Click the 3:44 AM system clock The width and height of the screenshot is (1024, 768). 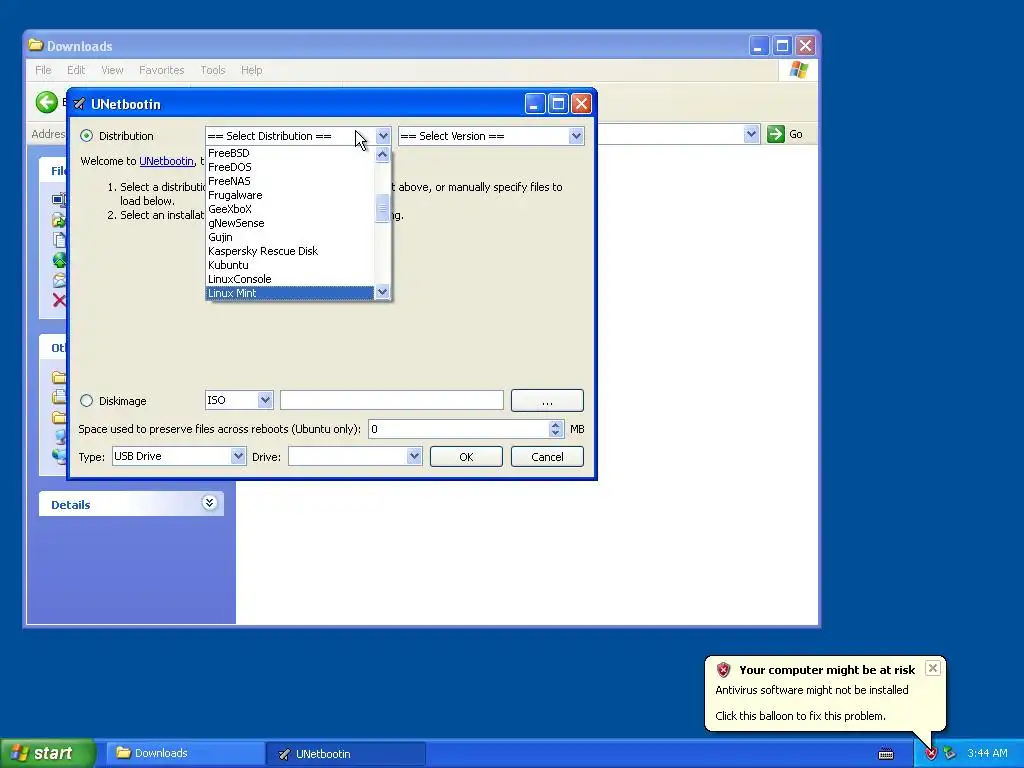tap(987, 754)
